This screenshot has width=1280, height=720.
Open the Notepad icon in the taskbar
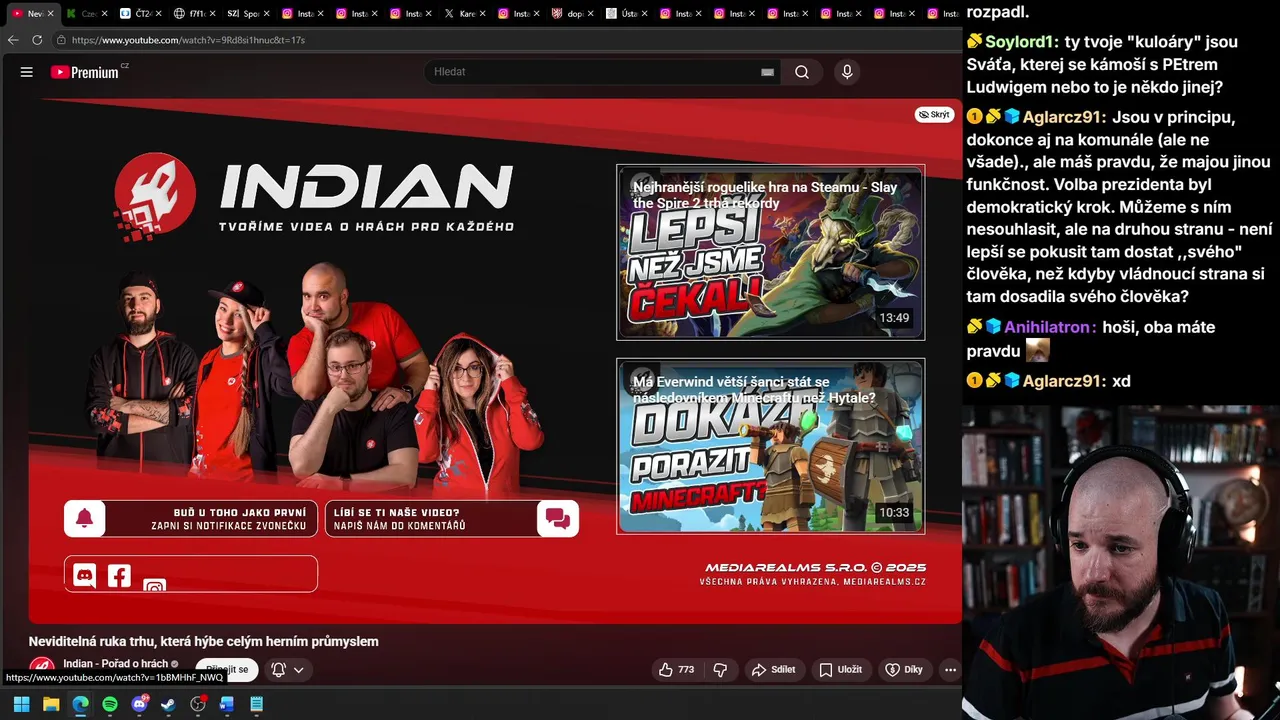click(x=257, y=704)
